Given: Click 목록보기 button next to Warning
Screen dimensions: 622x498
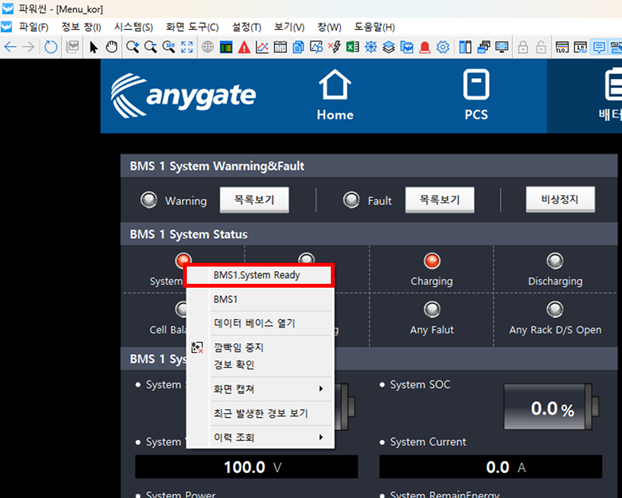Looking at the screenshot, I should (x=254, y=200).
